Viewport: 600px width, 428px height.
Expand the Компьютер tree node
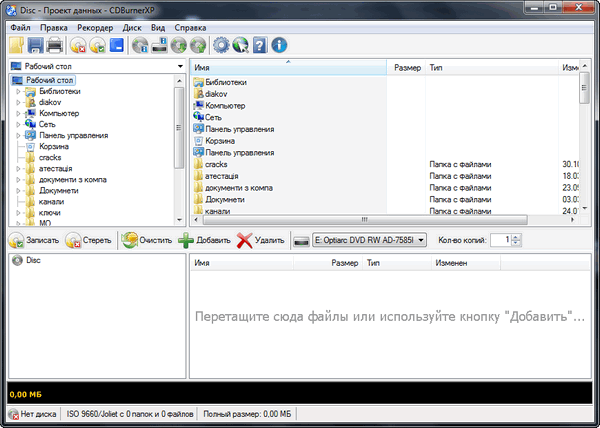pyautogui.click(x=18, y=113)
